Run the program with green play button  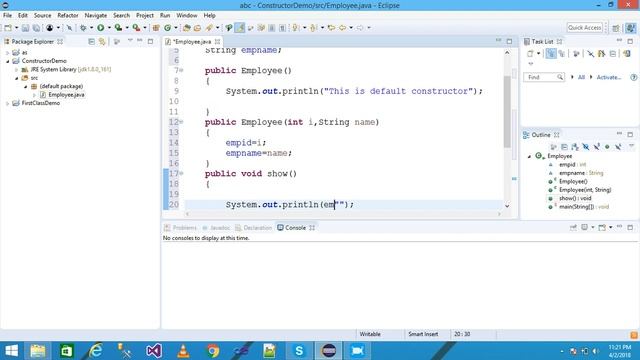[x=100, y=28]
